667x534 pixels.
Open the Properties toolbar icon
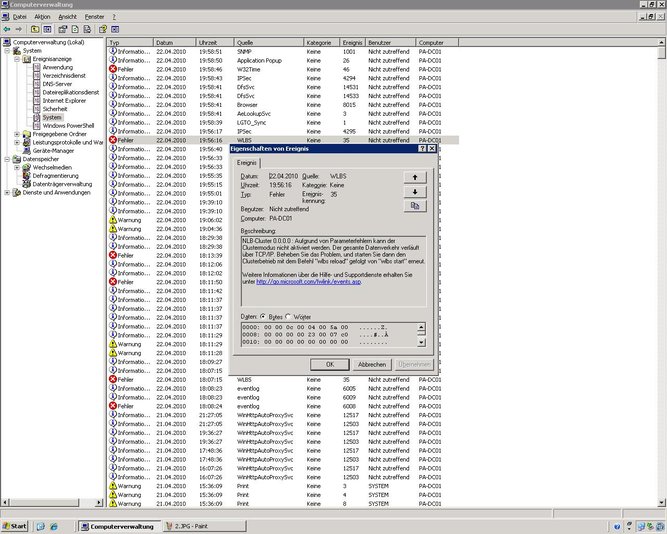[x=63, y=29]
